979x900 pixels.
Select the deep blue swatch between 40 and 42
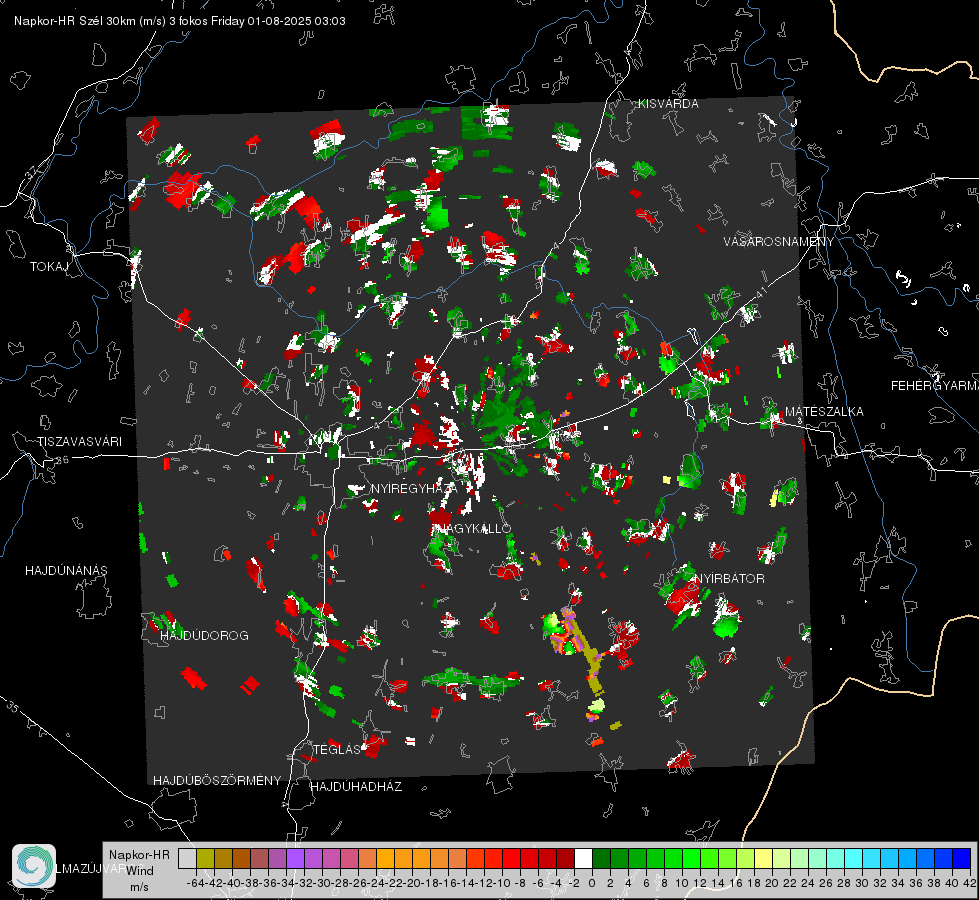click(x=962, y=858)
